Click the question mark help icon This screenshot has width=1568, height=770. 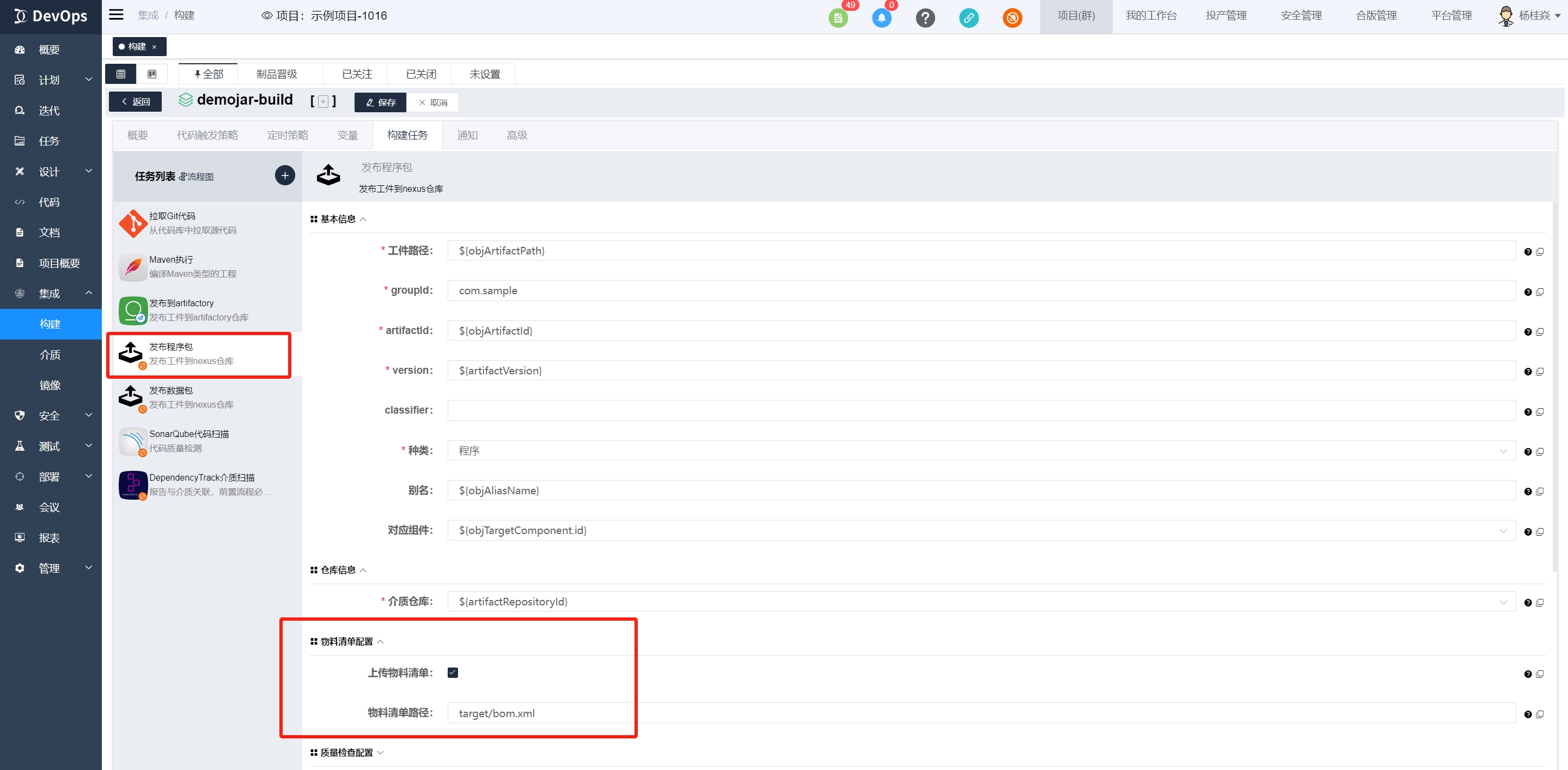[x=925, y=17]
